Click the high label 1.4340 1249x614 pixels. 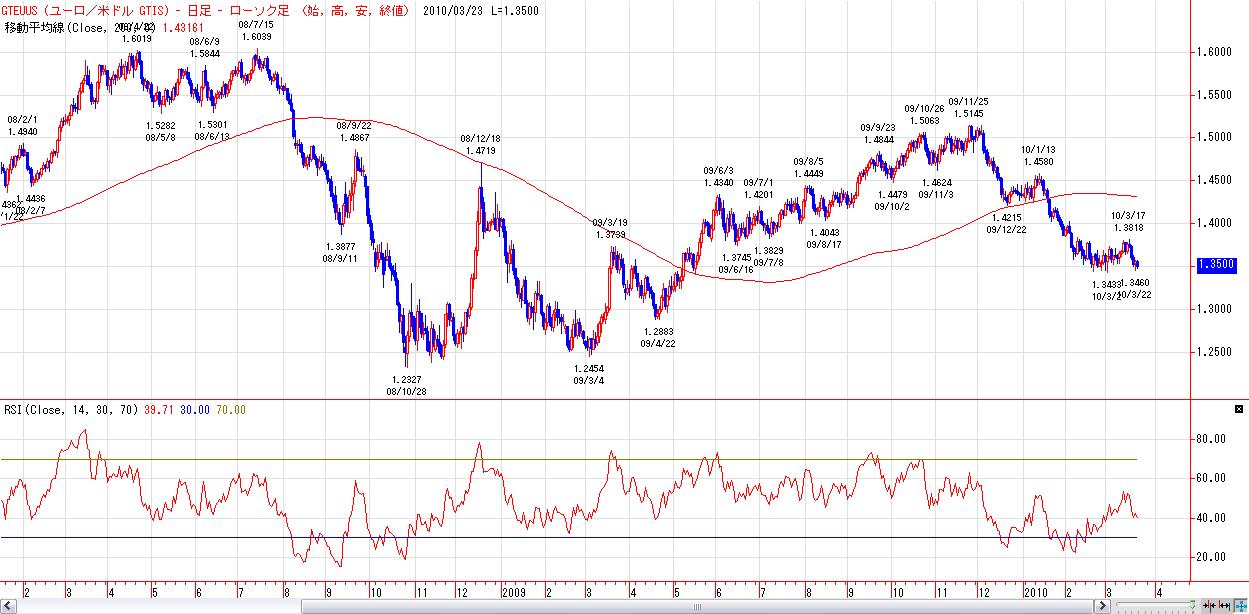[x=718, y=183]
